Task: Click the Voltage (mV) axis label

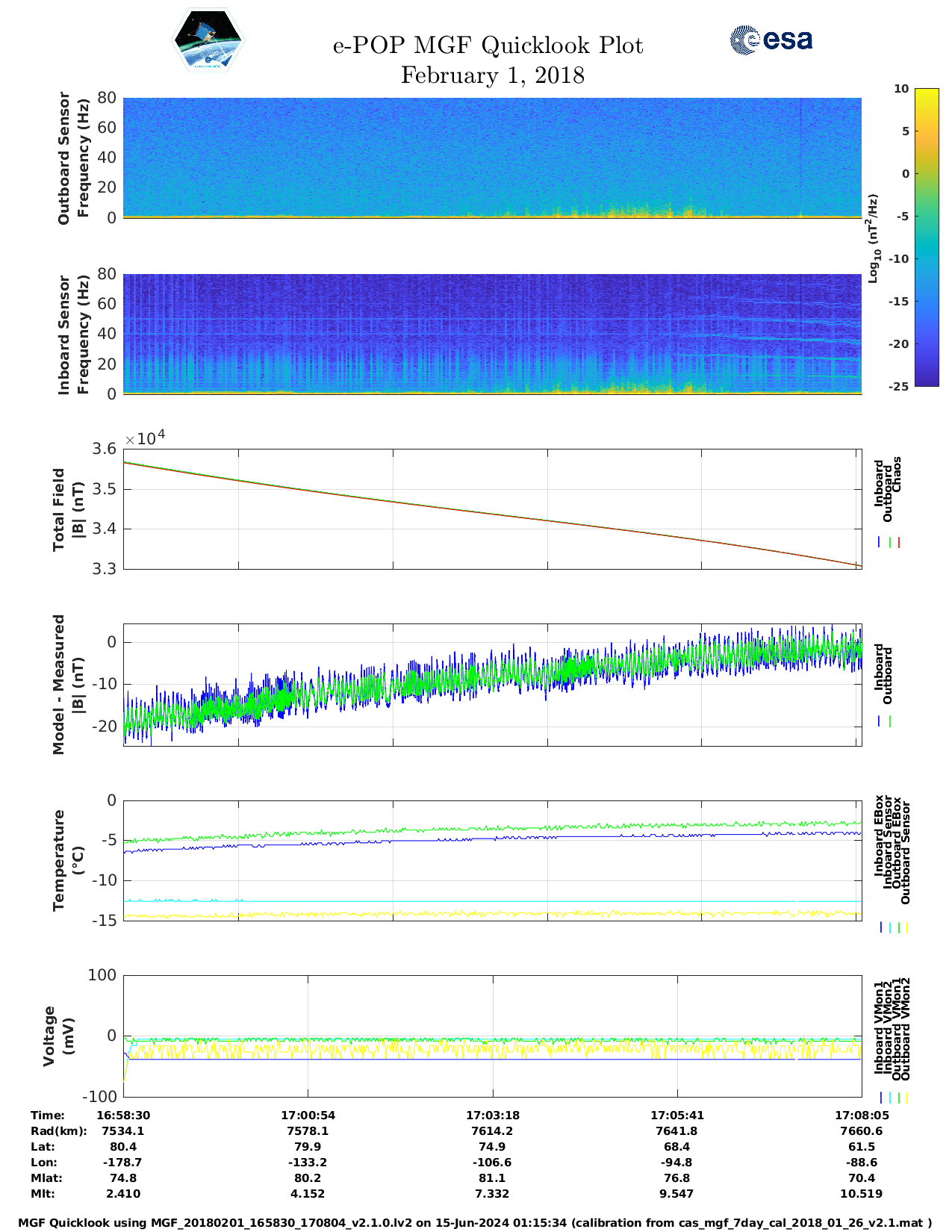Action: click(58, 1036)
